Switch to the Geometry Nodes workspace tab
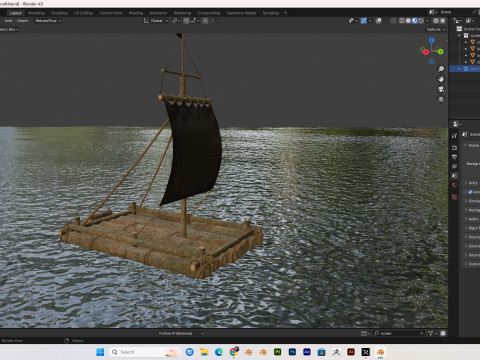Viewport: 480px width, 360px height. click(241, 13)
